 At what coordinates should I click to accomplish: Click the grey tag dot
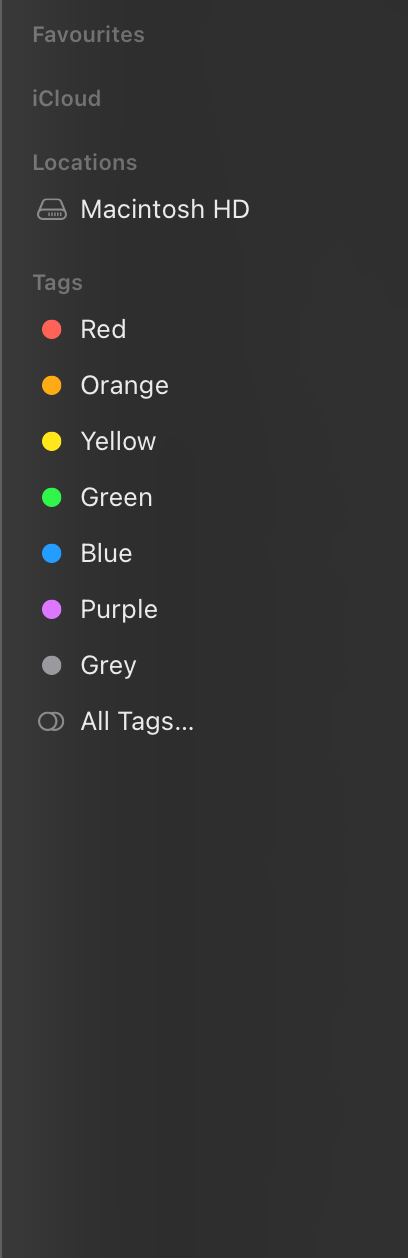click(52, 666)
